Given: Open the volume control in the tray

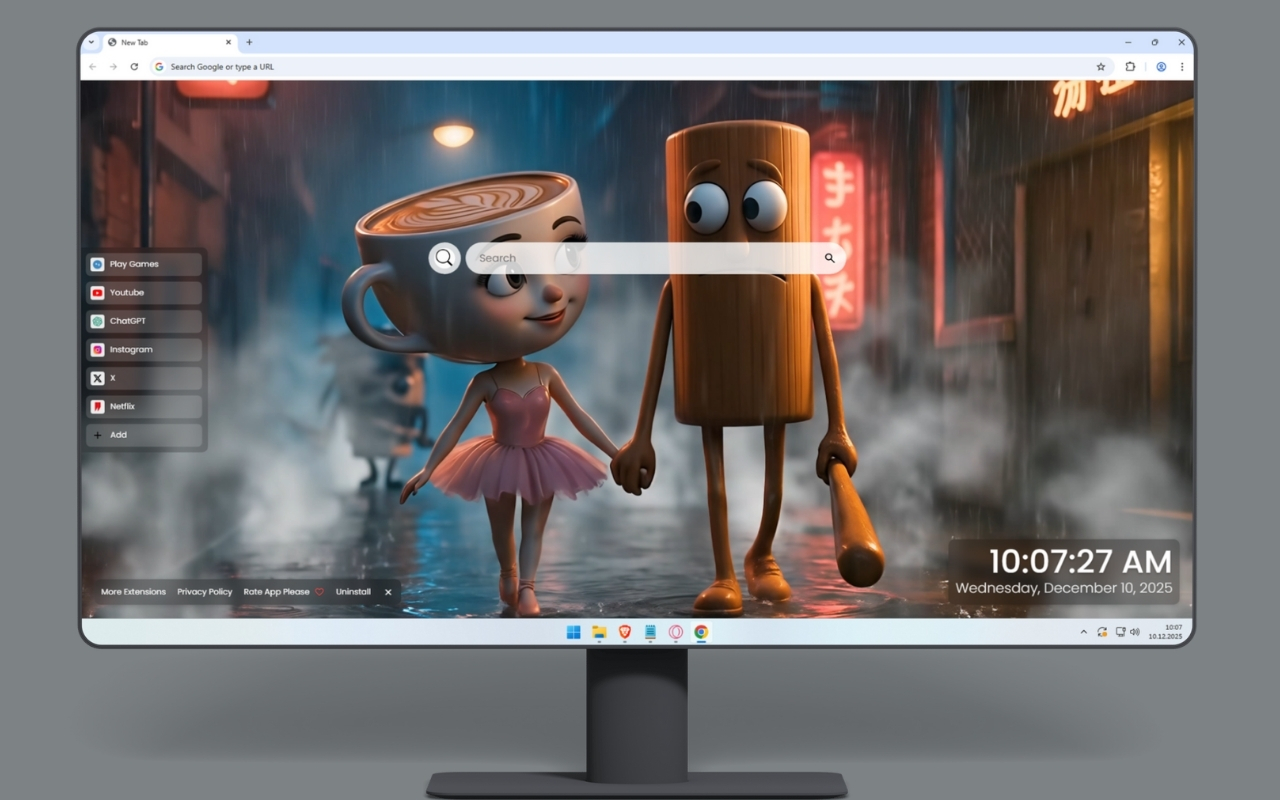Looking at the screenshot, I should [x=1135, y=632].
